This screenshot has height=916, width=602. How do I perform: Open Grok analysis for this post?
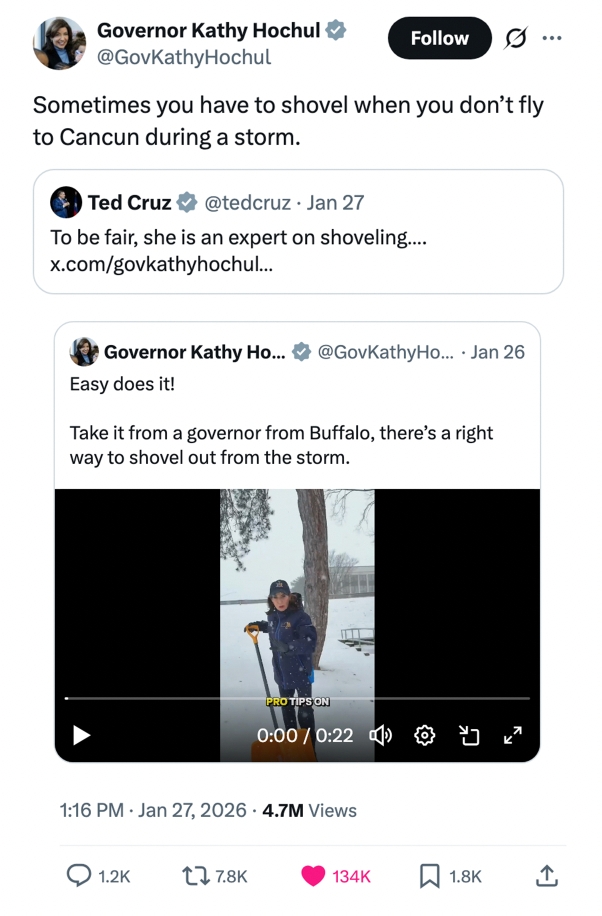click(x=514, y=38)
